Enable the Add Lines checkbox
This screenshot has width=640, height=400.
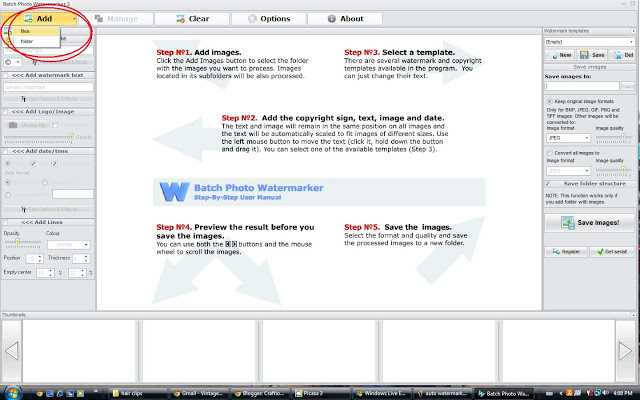5,222
